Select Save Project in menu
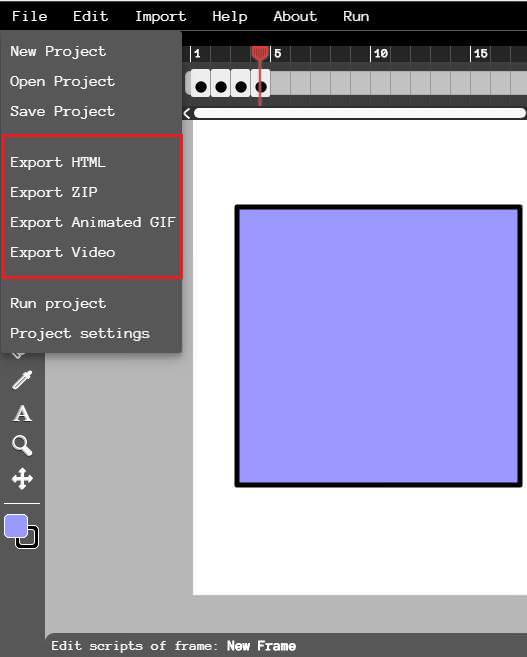The width and height of the screenshot is (527, 657). [x=62, y=111]
